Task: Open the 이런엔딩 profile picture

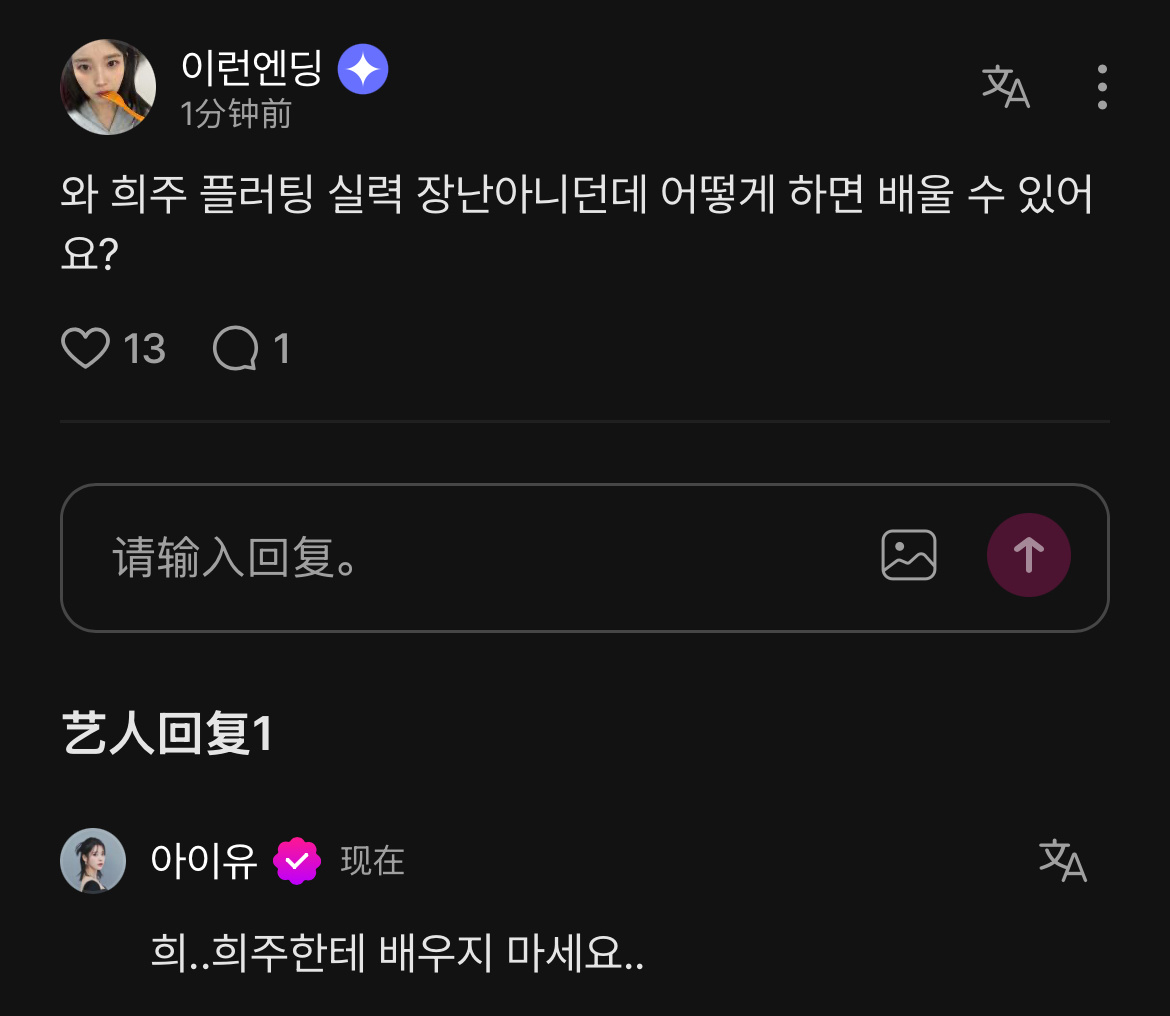Action: 108,87
